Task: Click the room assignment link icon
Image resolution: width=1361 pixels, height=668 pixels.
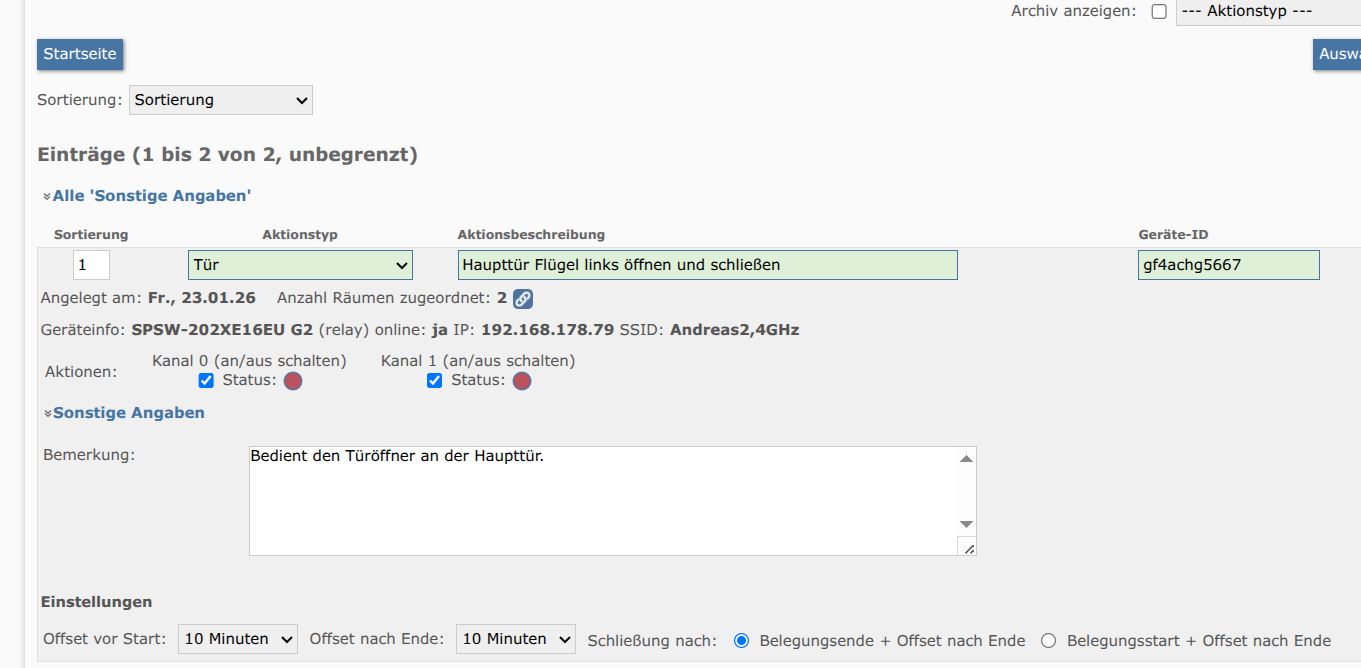Action: point(523,298)
